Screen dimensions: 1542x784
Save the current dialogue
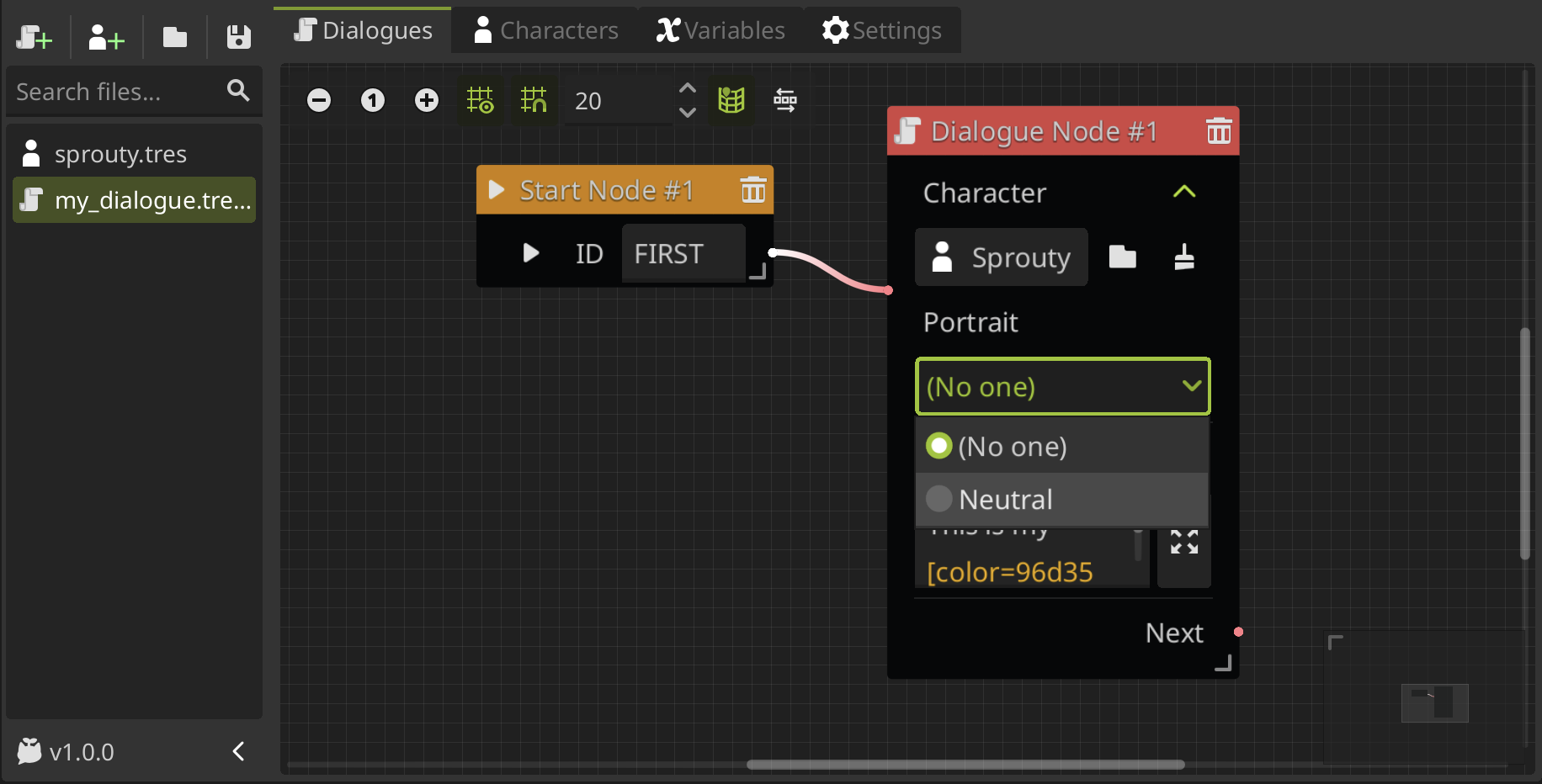pyautogui.click(x=238, y=37)
